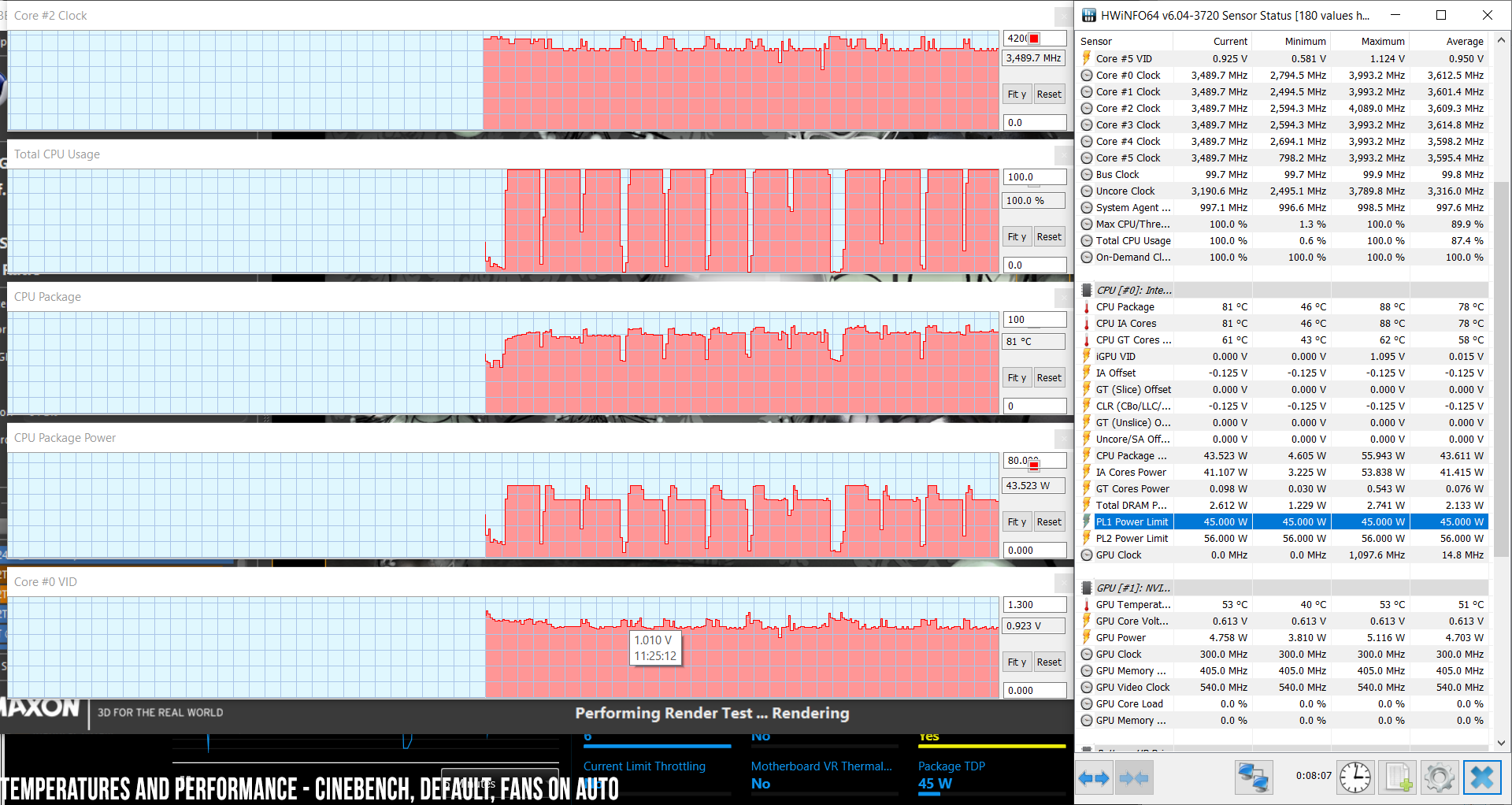Click the Sensor column header
The image size is (1512, 805).
coord(1125,41)
